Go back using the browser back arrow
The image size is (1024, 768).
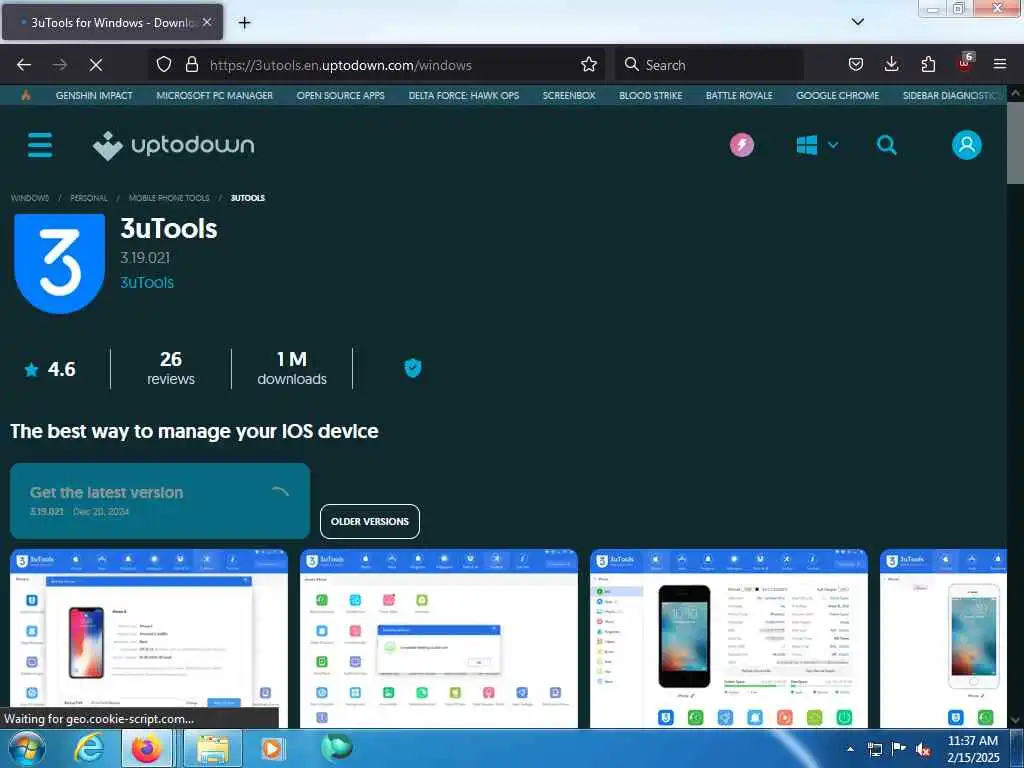[24, 65]
